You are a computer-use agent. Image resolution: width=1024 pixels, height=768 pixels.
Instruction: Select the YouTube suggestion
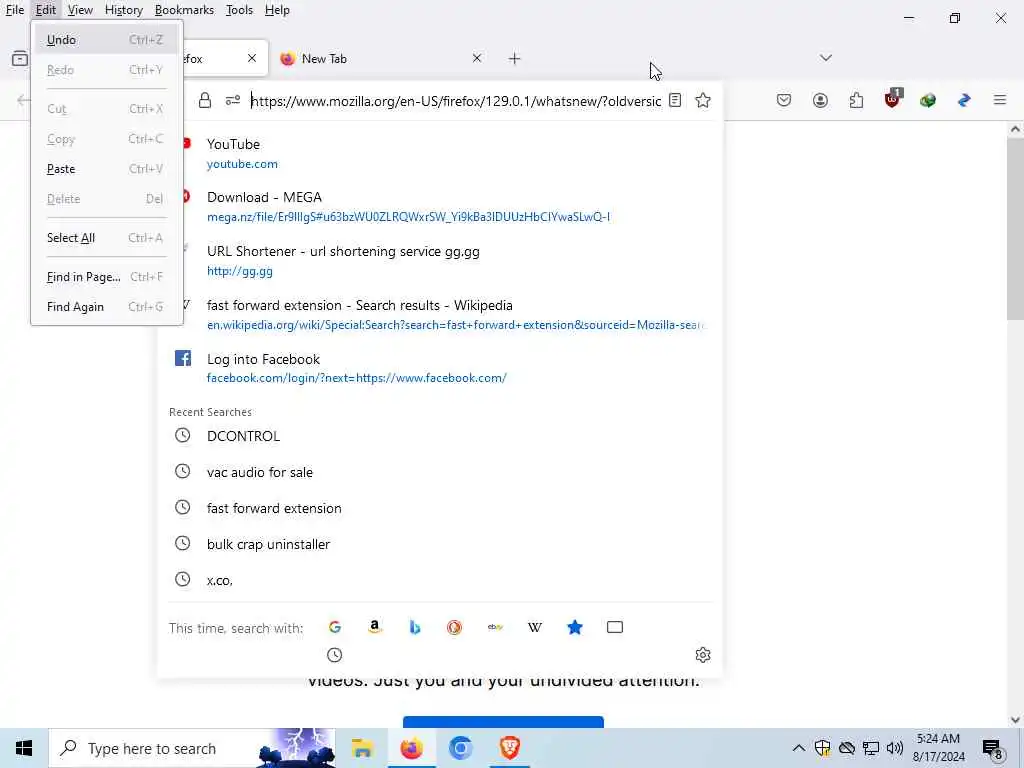tap(440, 153)
